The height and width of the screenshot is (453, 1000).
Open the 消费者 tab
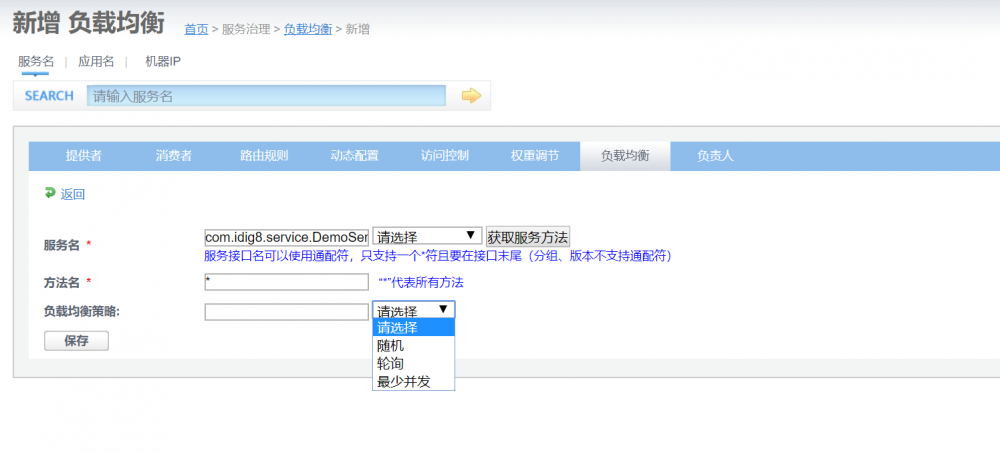point(173,156)
